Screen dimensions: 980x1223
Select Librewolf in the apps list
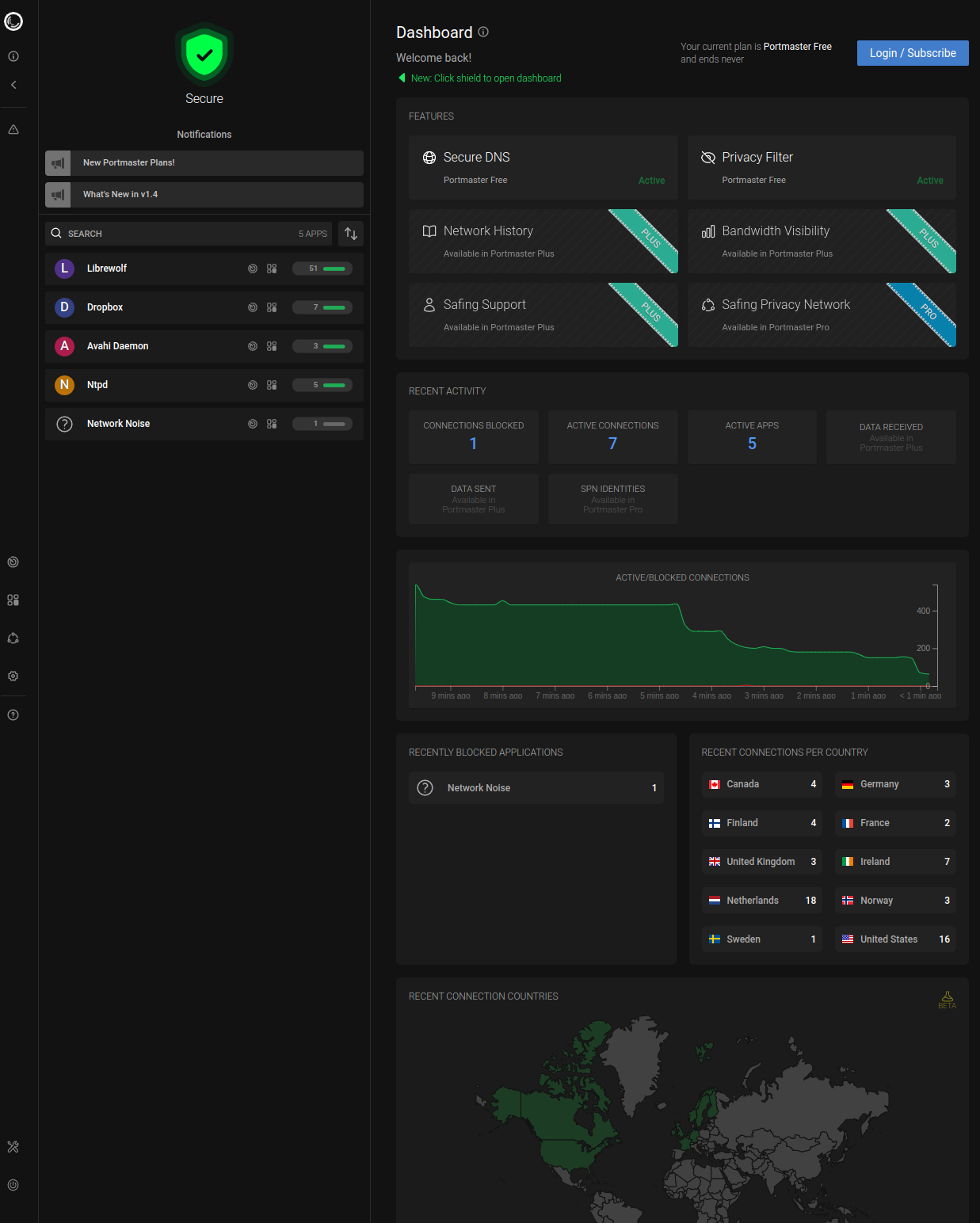(204, 269)
